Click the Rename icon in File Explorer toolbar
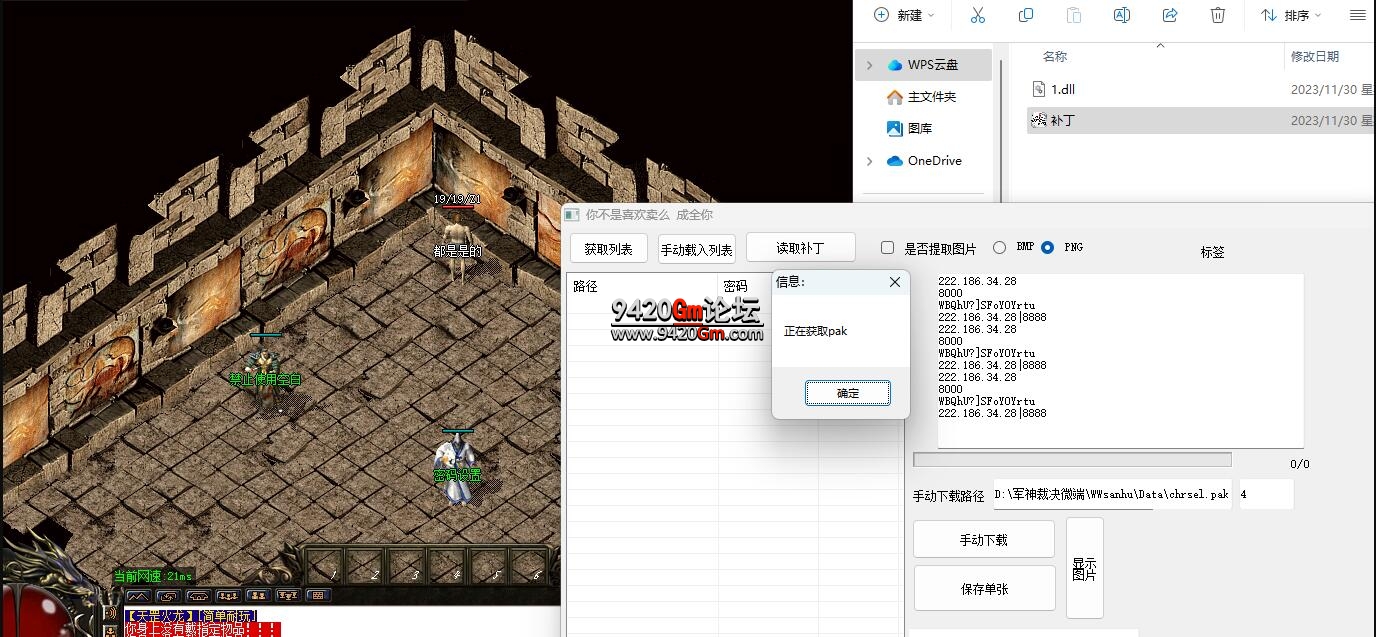The width and height of the screenshot is (1376, 637). (x=1122, y=15)
